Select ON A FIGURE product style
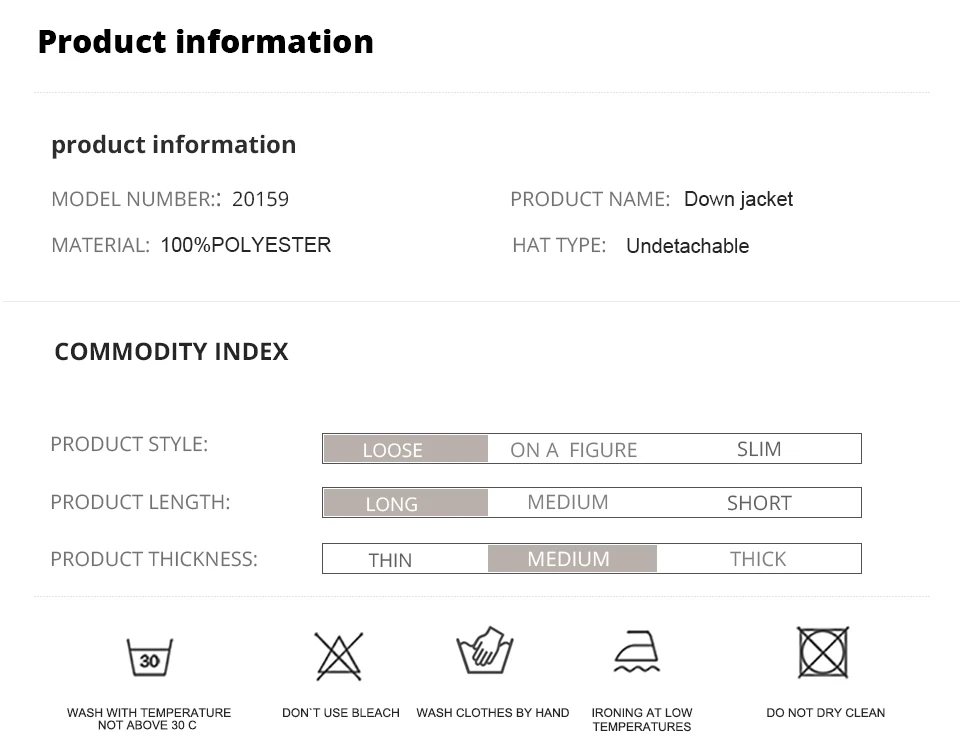 coord(573,450)
